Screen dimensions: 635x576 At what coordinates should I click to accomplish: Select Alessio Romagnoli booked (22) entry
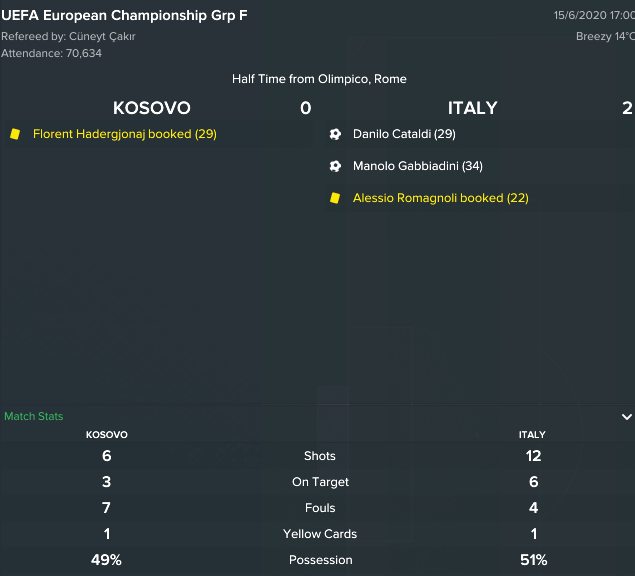[441, 198]
